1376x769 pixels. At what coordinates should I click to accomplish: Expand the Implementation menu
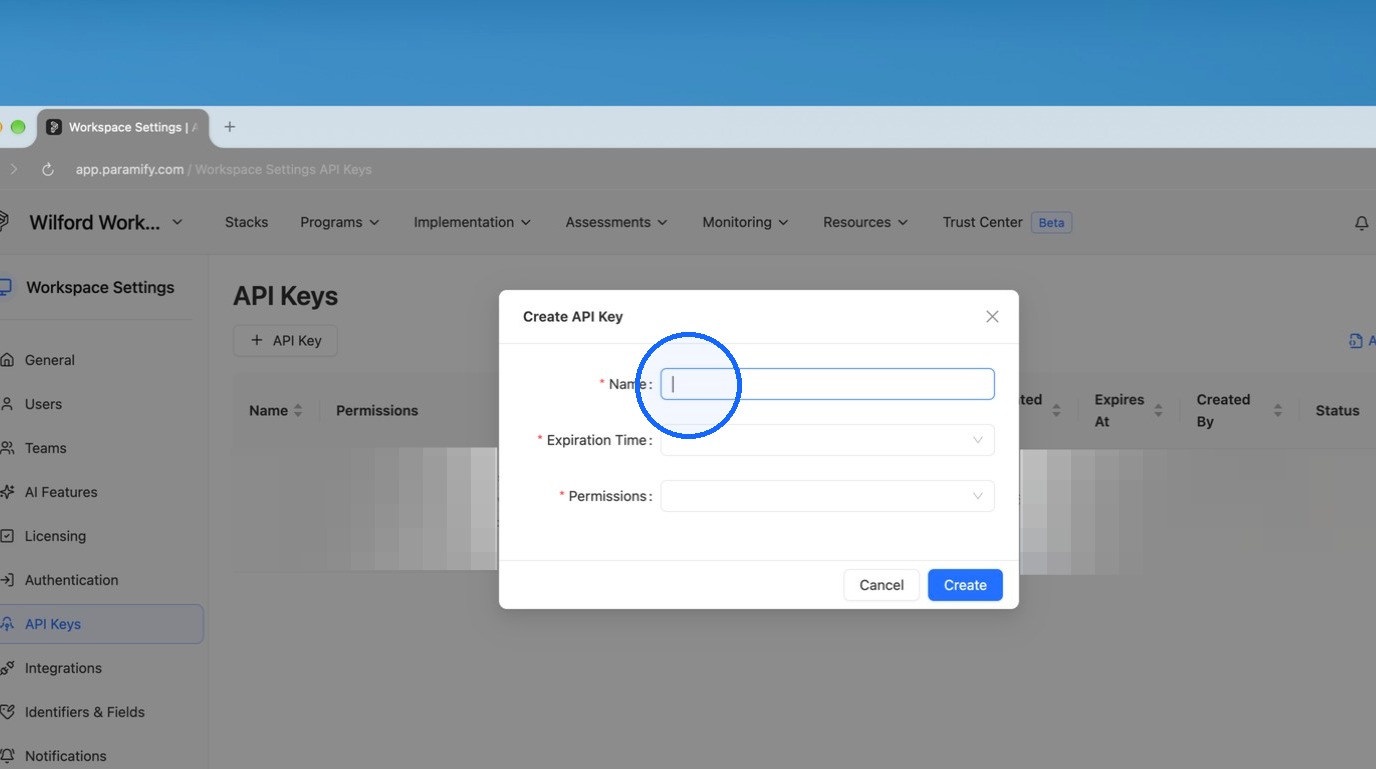pyautogui.click(x=472, y=222)
